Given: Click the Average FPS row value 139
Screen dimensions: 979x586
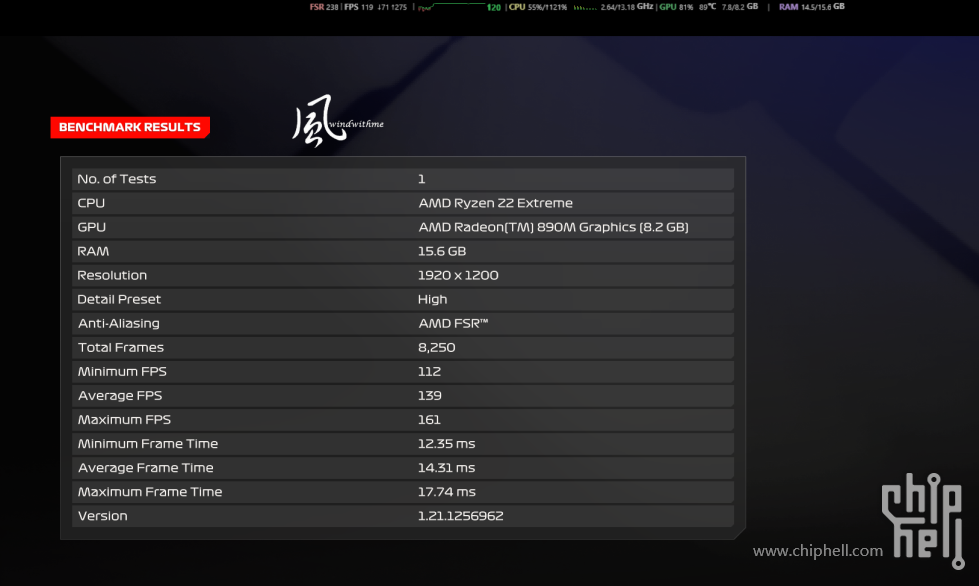Looking at the screenshot, I should point(429,396).
